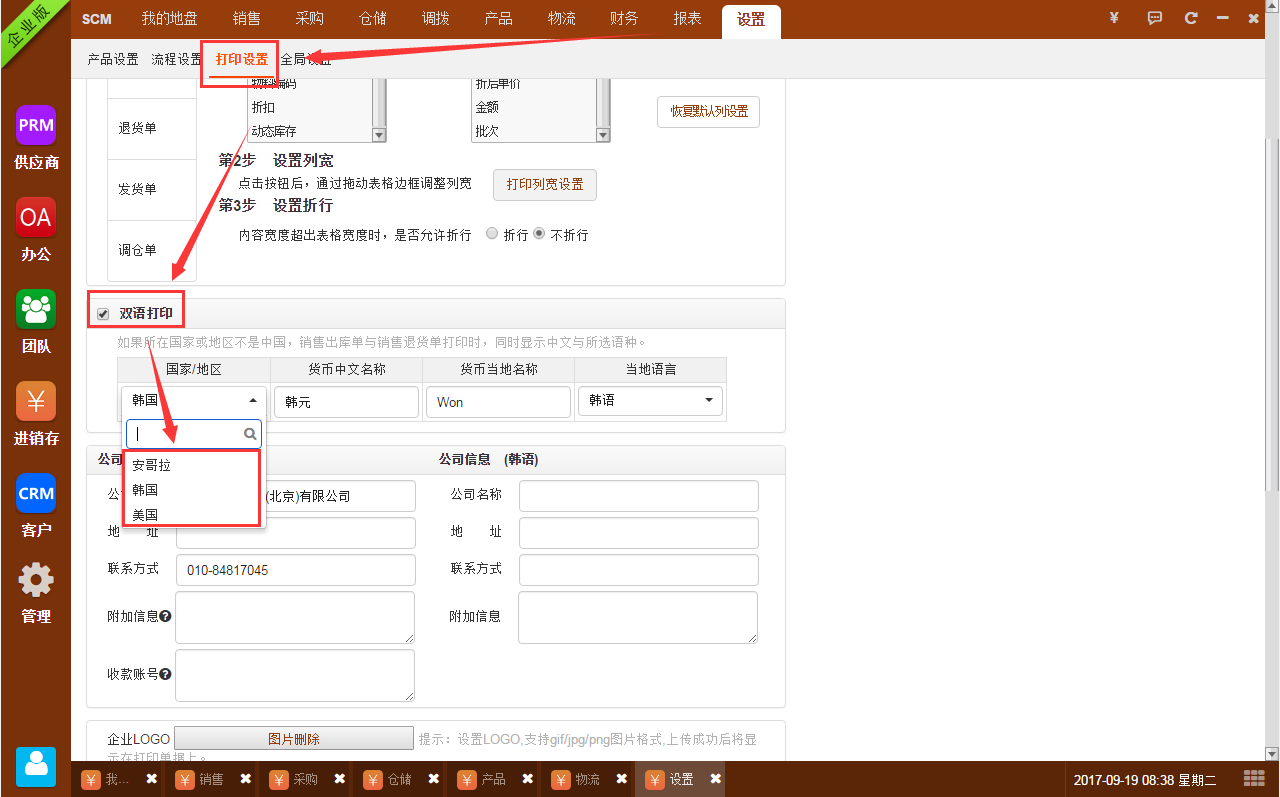Screen dimensions: 1280x797
Task: Select the wrap line radio option
Action: pyautogui.click(x=491, y=234)
